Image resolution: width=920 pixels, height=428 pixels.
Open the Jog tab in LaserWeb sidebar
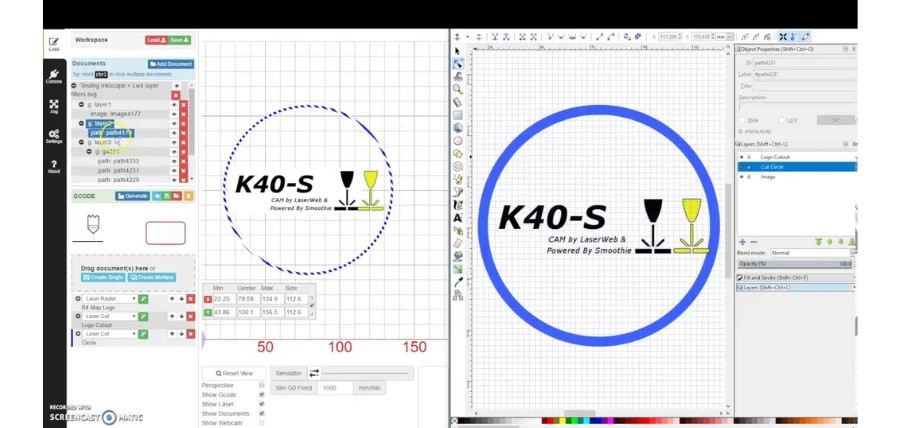pos(54,106)
